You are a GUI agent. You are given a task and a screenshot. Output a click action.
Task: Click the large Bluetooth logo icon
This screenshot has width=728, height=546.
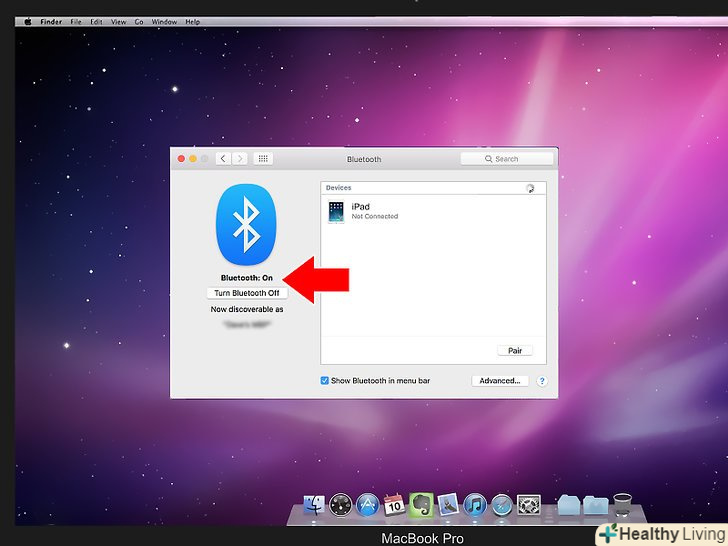[246, 225]
